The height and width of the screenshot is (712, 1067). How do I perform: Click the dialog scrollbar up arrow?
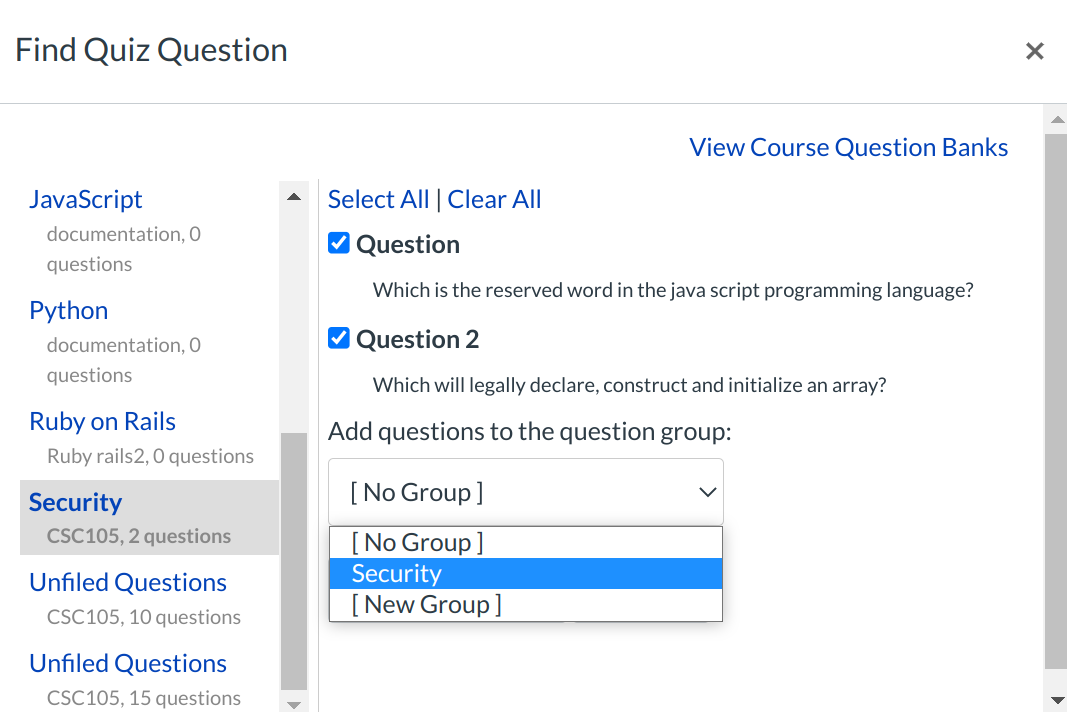tap(1056, 120)
